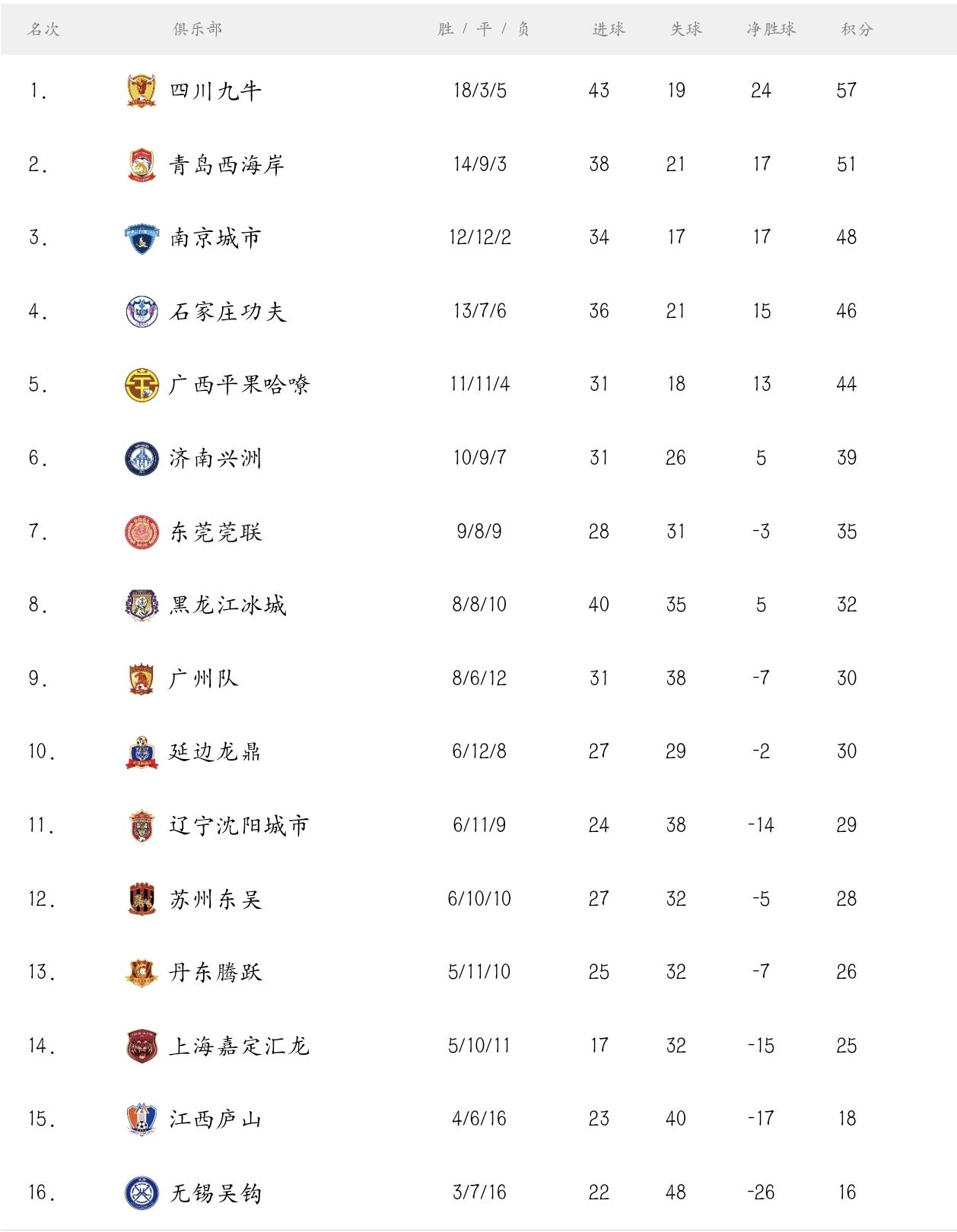Click the 丹东腾跃 club name

216,973
